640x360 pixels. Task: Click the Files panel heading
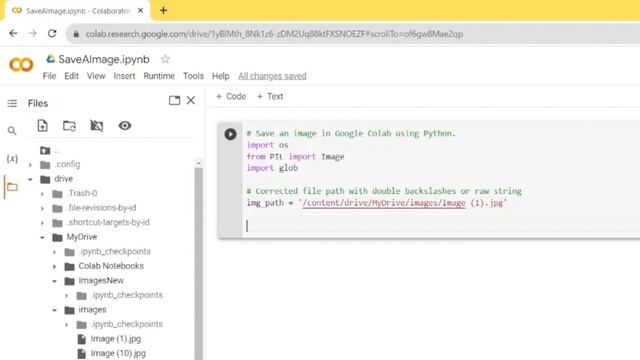pos(38,103)
